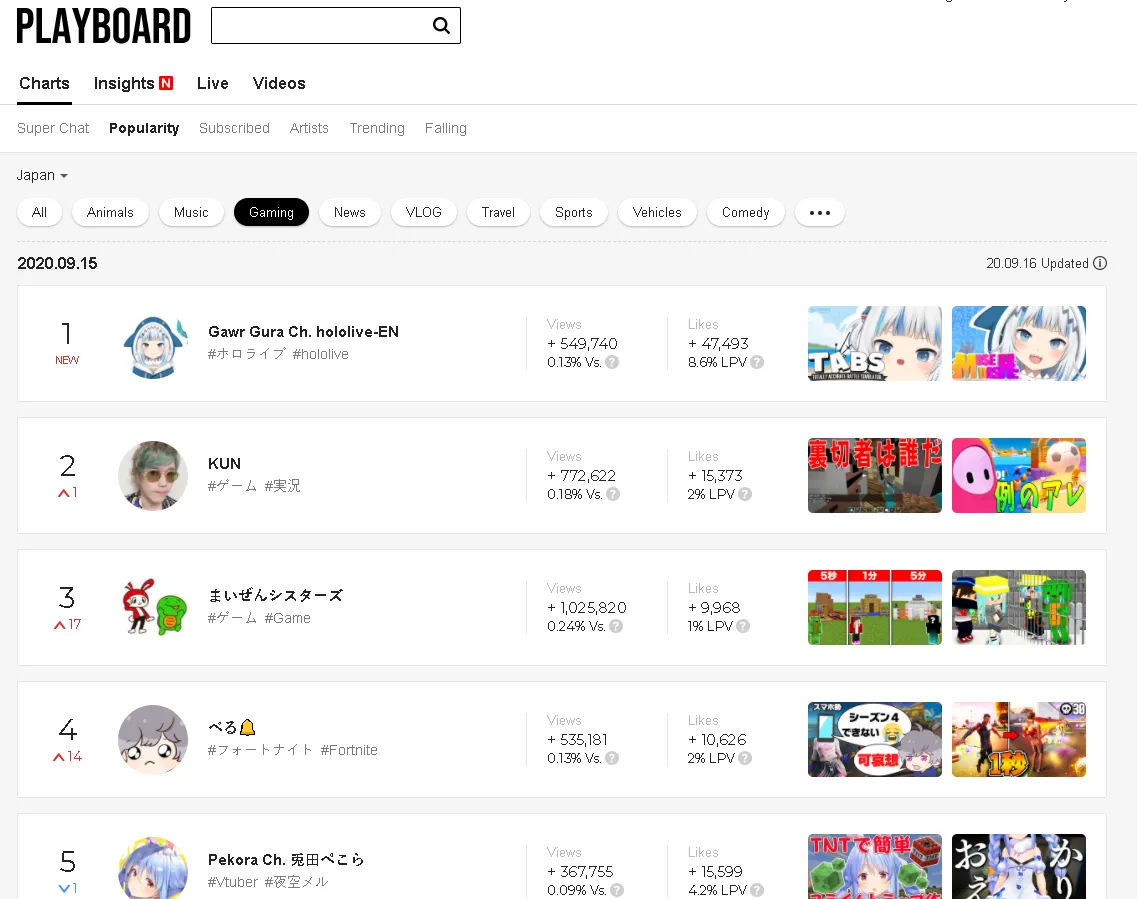This screenshot has height=899, width=1137.
Task: Select the Gaming category pill
Action: (x=271, y=212)
